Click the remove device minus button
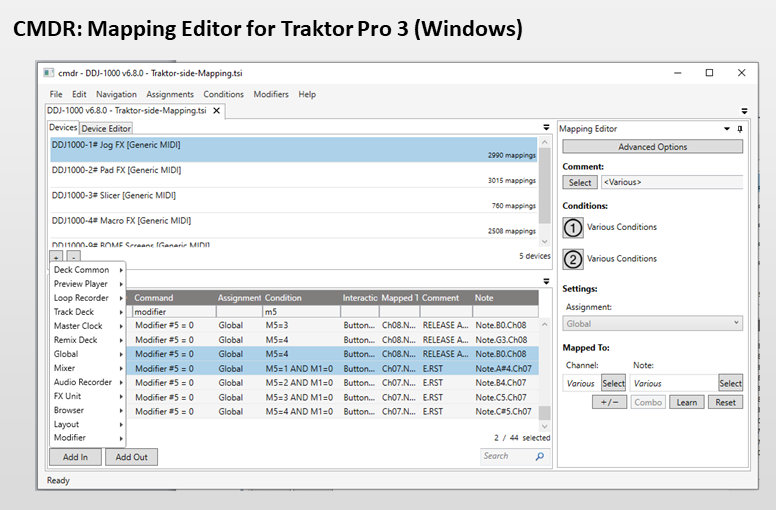This screenshot has width=776, height=510. click(73, 257)
